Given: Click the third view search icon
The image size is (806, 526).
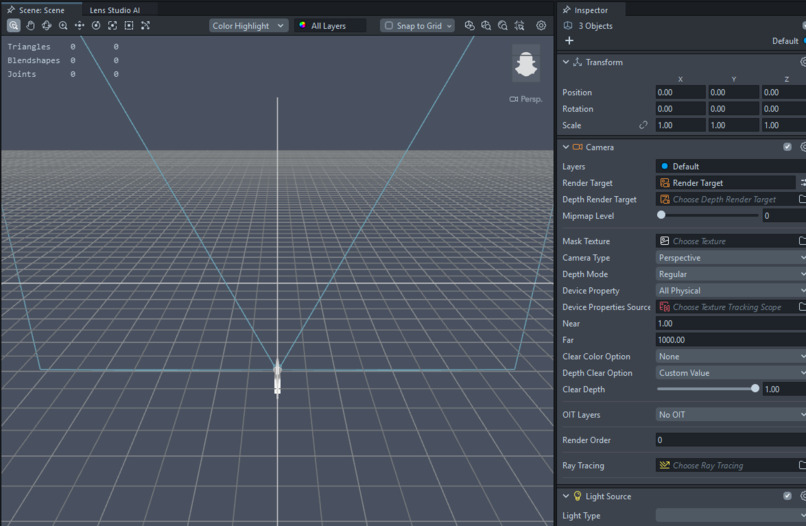Looking at the screenshot, I should tap(503, 25).
